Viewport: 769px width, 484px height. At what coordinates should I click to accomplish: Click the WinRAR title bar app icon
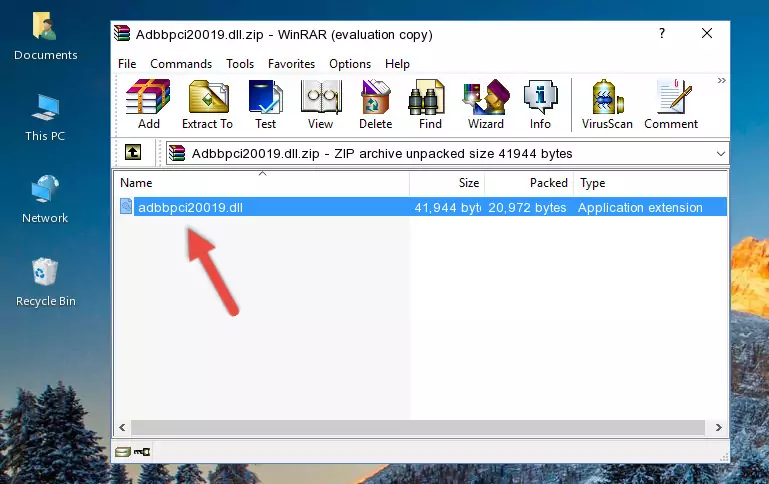tap(122, 33)
